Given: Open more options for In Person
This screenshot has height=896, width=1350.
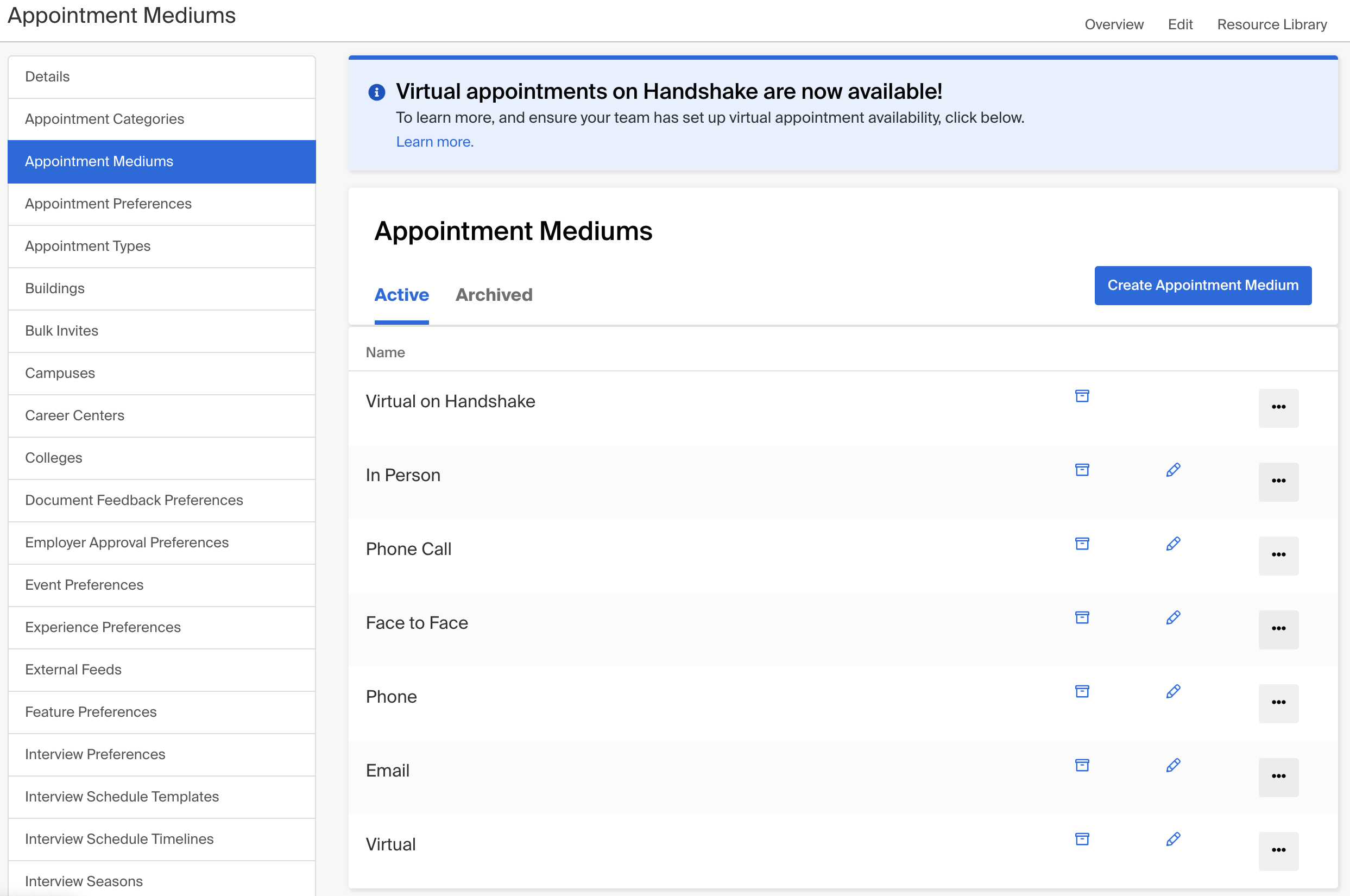Looking at the screenshot, I should tap(1278, 482).
